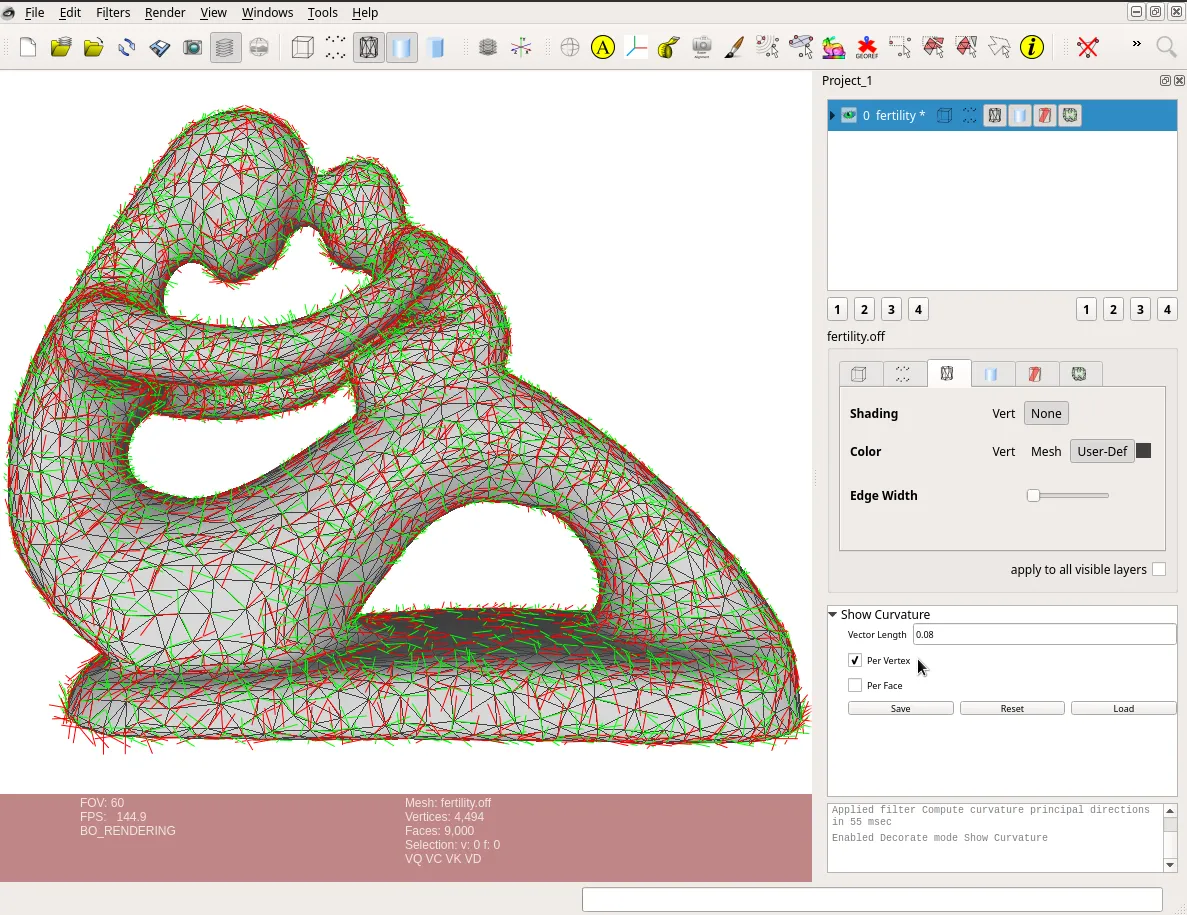
Task: Check apply to all visible layers
Action: coord(1159,569)
